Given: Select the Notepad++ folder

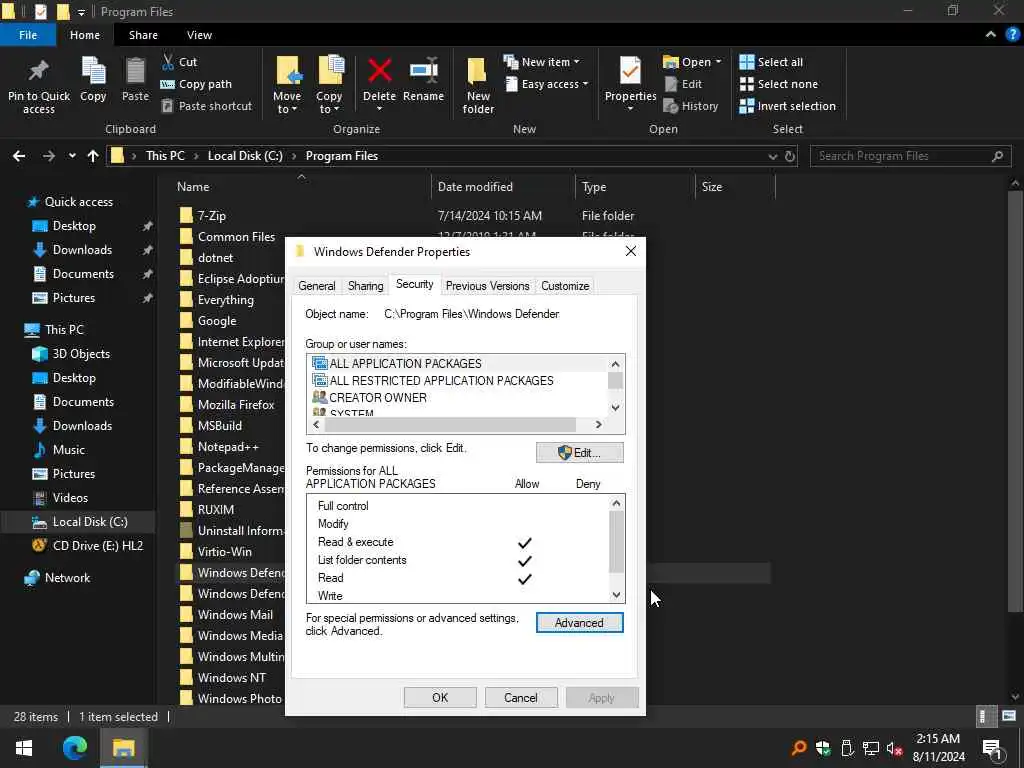Looking at the screenshot, I should tap(228, 447).
